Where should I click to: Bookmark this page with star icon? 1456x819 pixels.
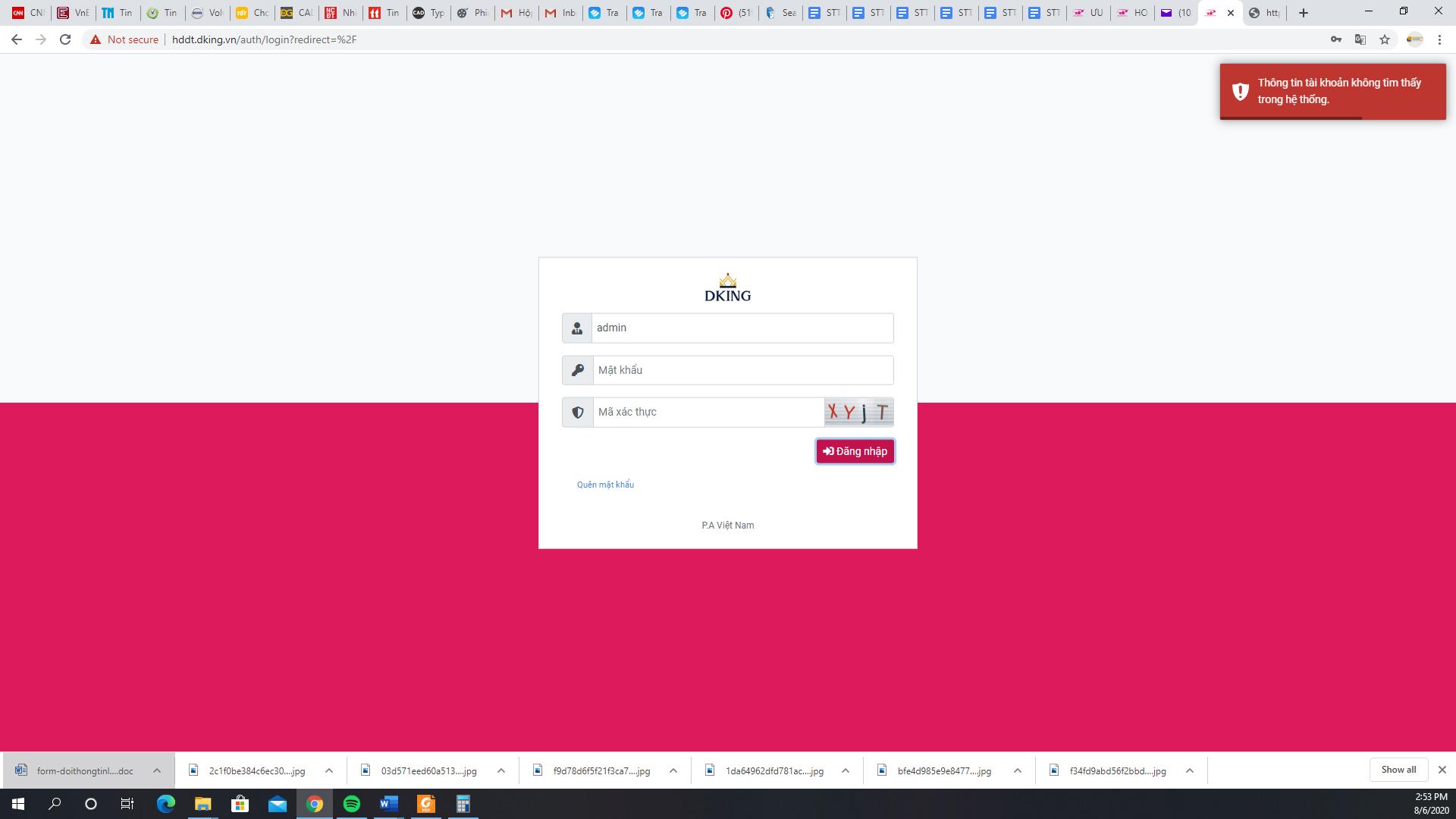click(x=1385, y=39)
